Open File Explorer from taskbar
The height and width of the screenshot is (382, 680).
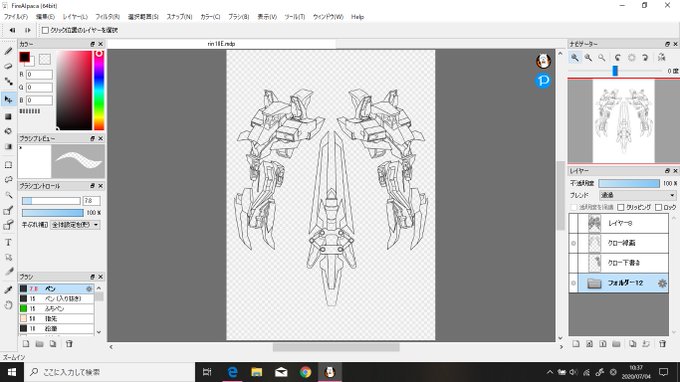[x=257, y=372]
